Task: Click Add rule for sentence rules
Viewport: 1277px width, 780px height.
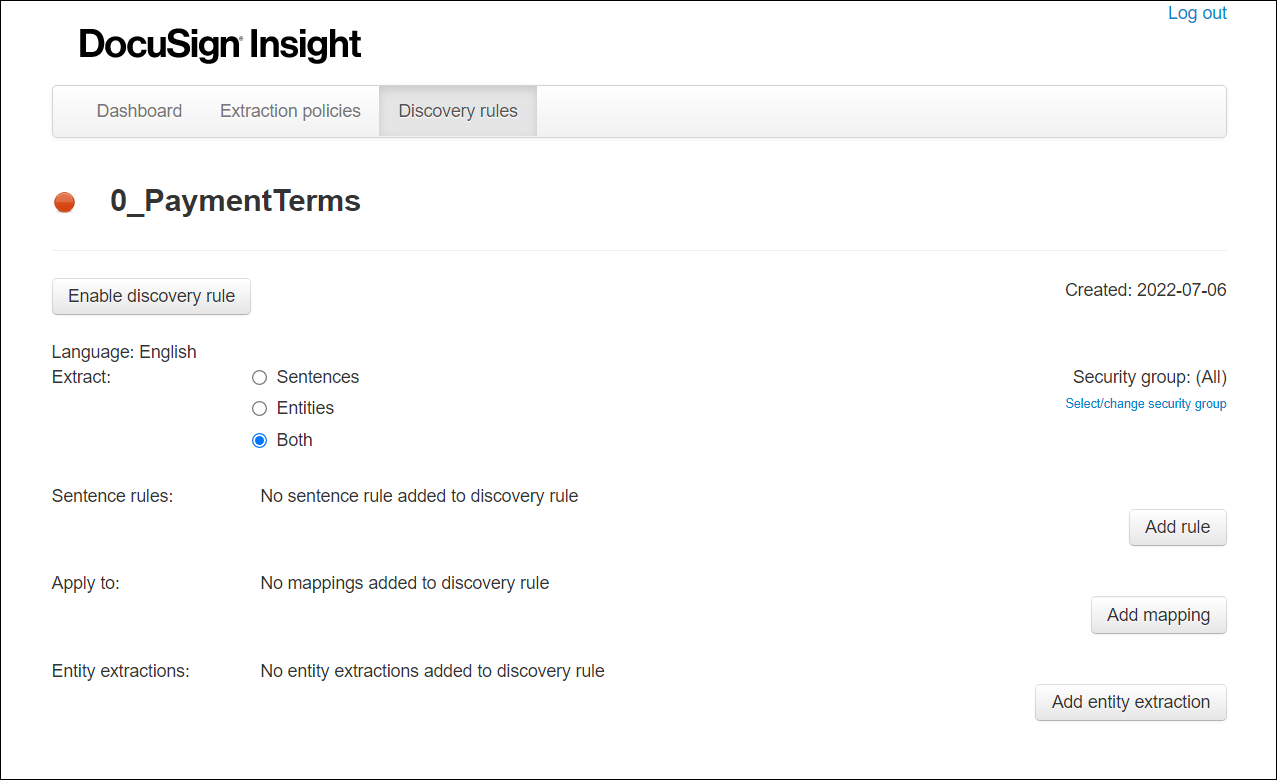Action: (x=1177, y=527)
